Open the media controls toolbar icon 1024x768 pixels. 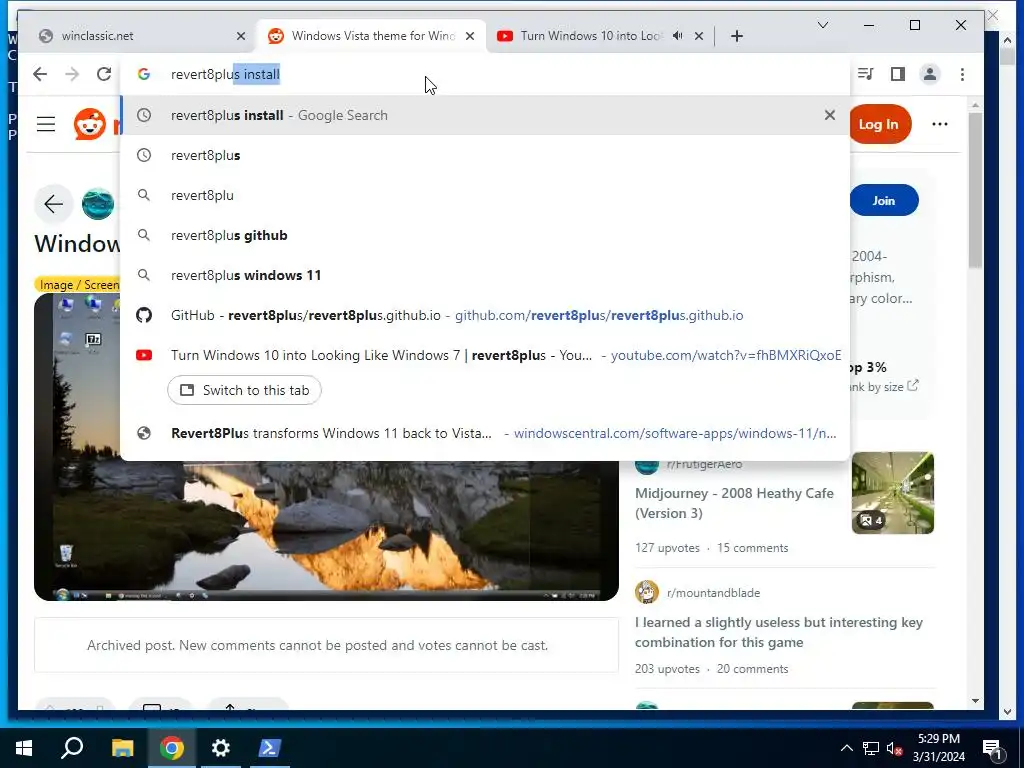coord(865,74)
